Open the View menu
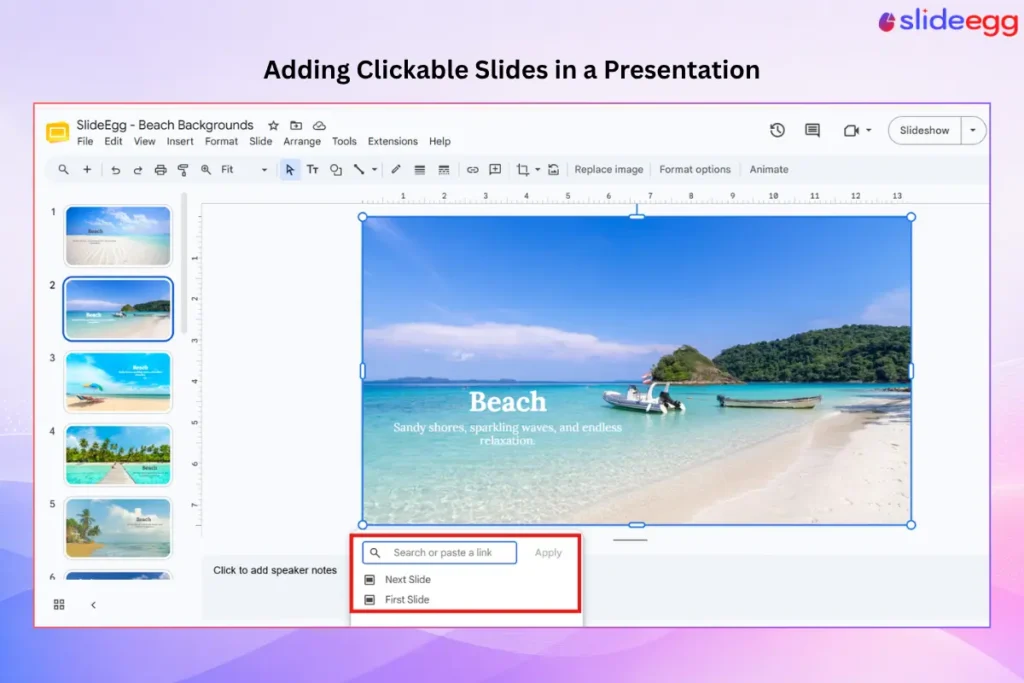The height and width of the screenshot is (683, 1024). coord(144,142)
